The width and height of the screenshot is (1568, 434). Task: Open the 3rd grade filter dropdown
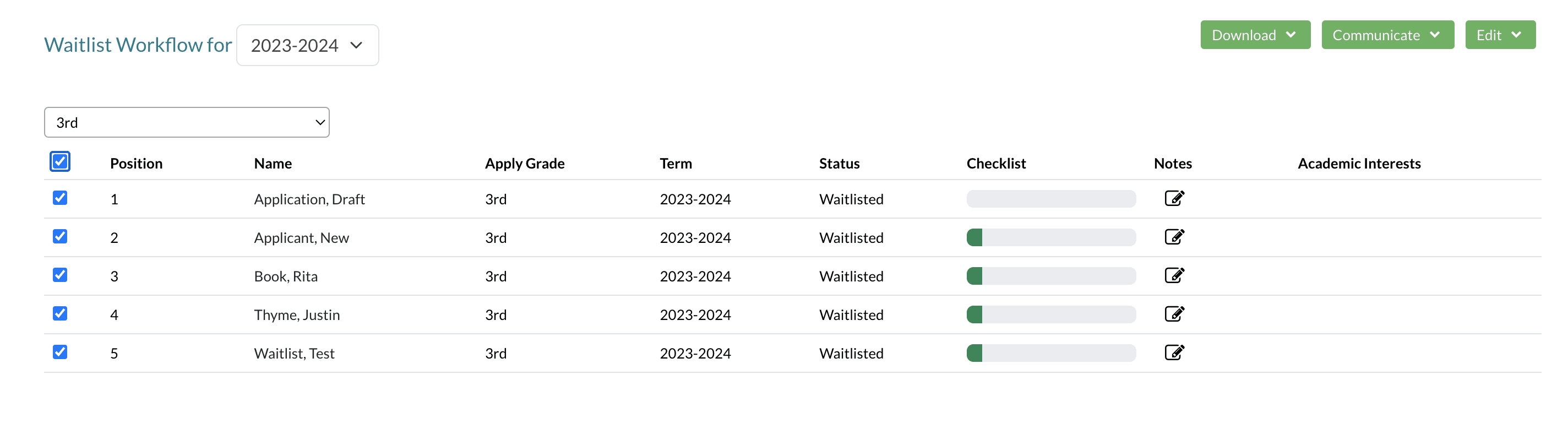tap(186, 122)
